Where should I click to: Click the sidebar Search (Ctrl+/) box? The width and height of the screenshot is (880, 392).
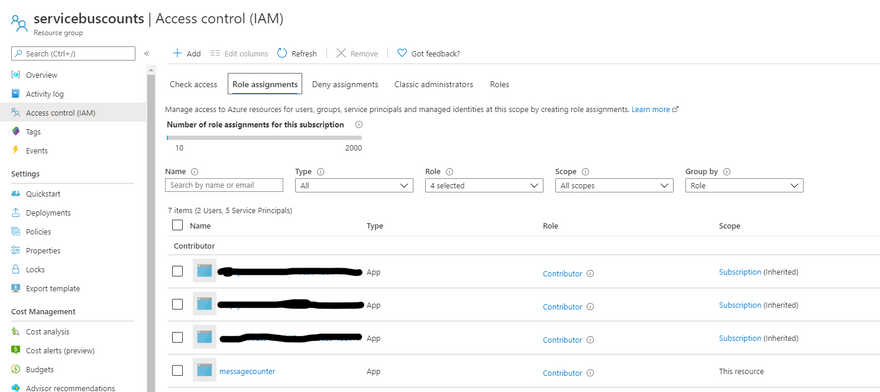click(74, 53)
